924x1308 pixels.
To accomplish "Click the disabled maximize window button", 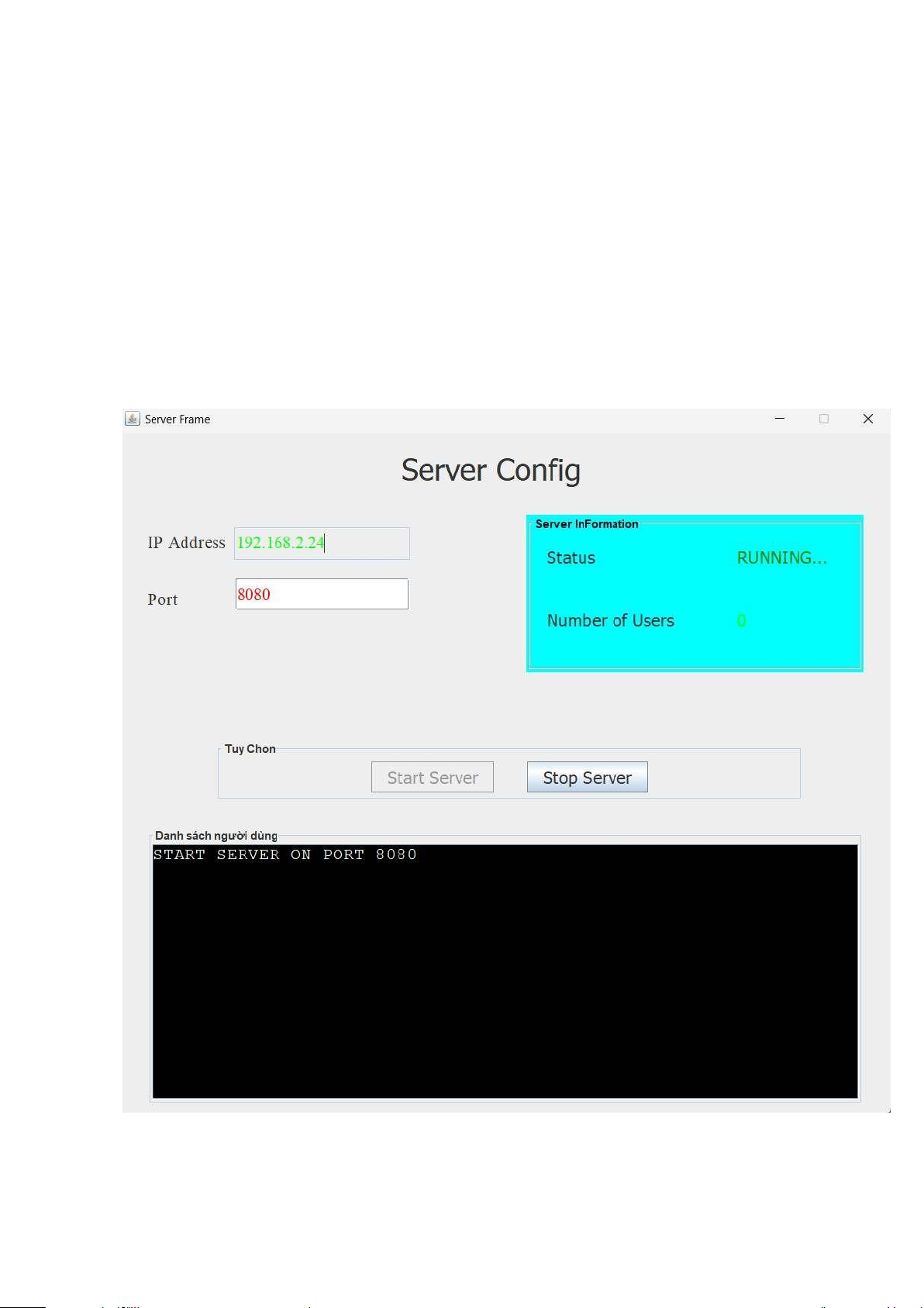I will pyautogui.click(x=824, y=419).
